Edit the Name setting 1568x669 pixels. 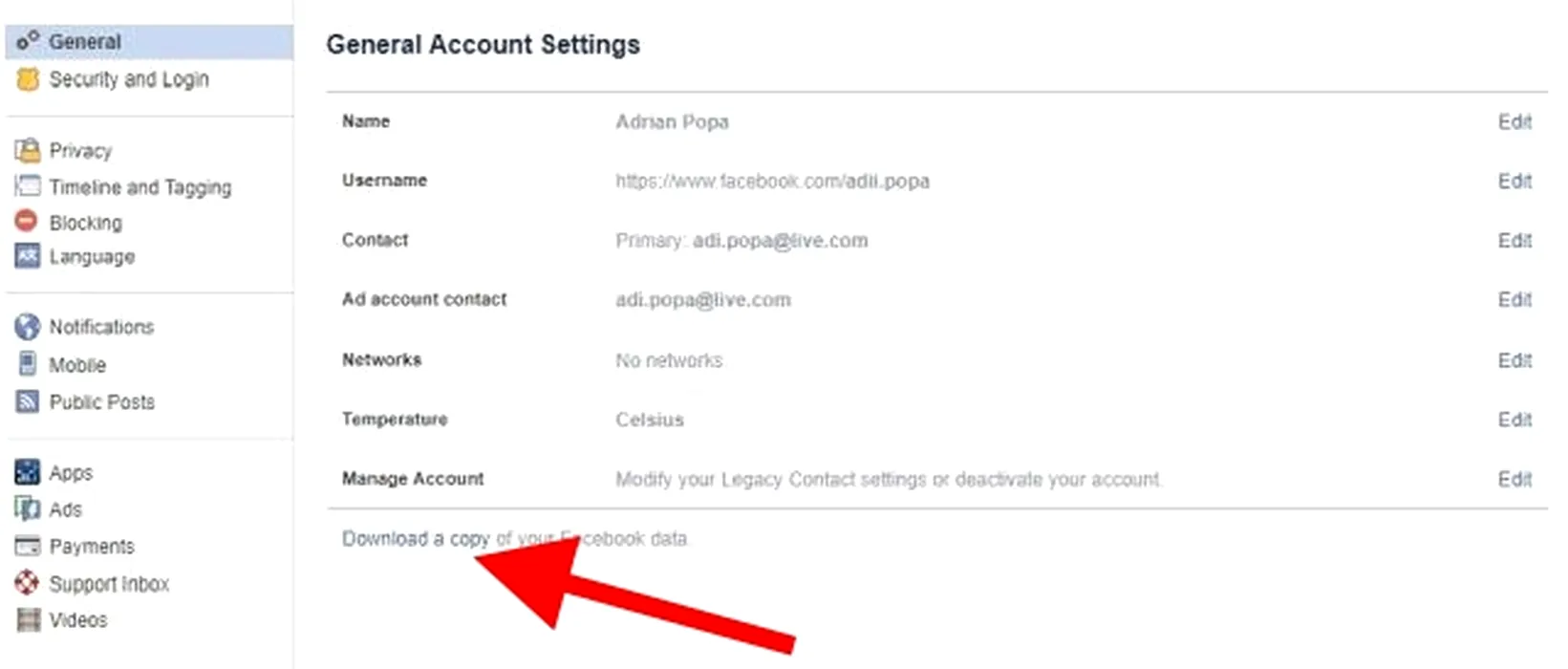pos(1514,121)
